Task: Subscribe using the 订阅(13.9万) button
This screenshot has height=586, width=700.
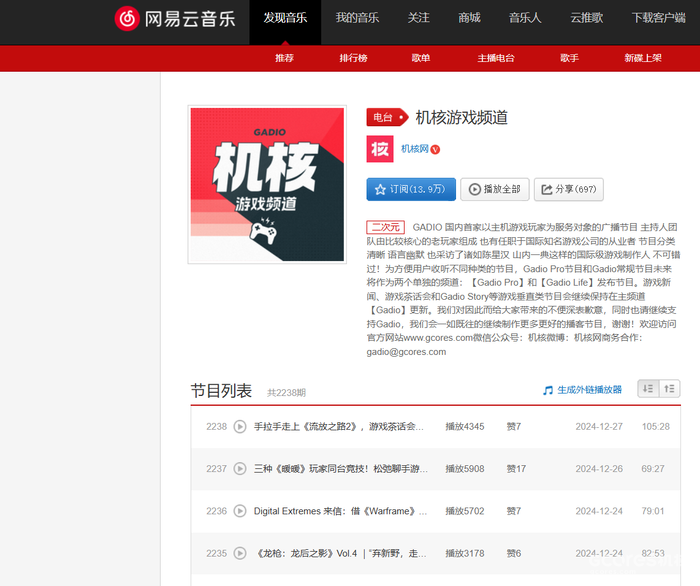Action: tap(411, 189)
